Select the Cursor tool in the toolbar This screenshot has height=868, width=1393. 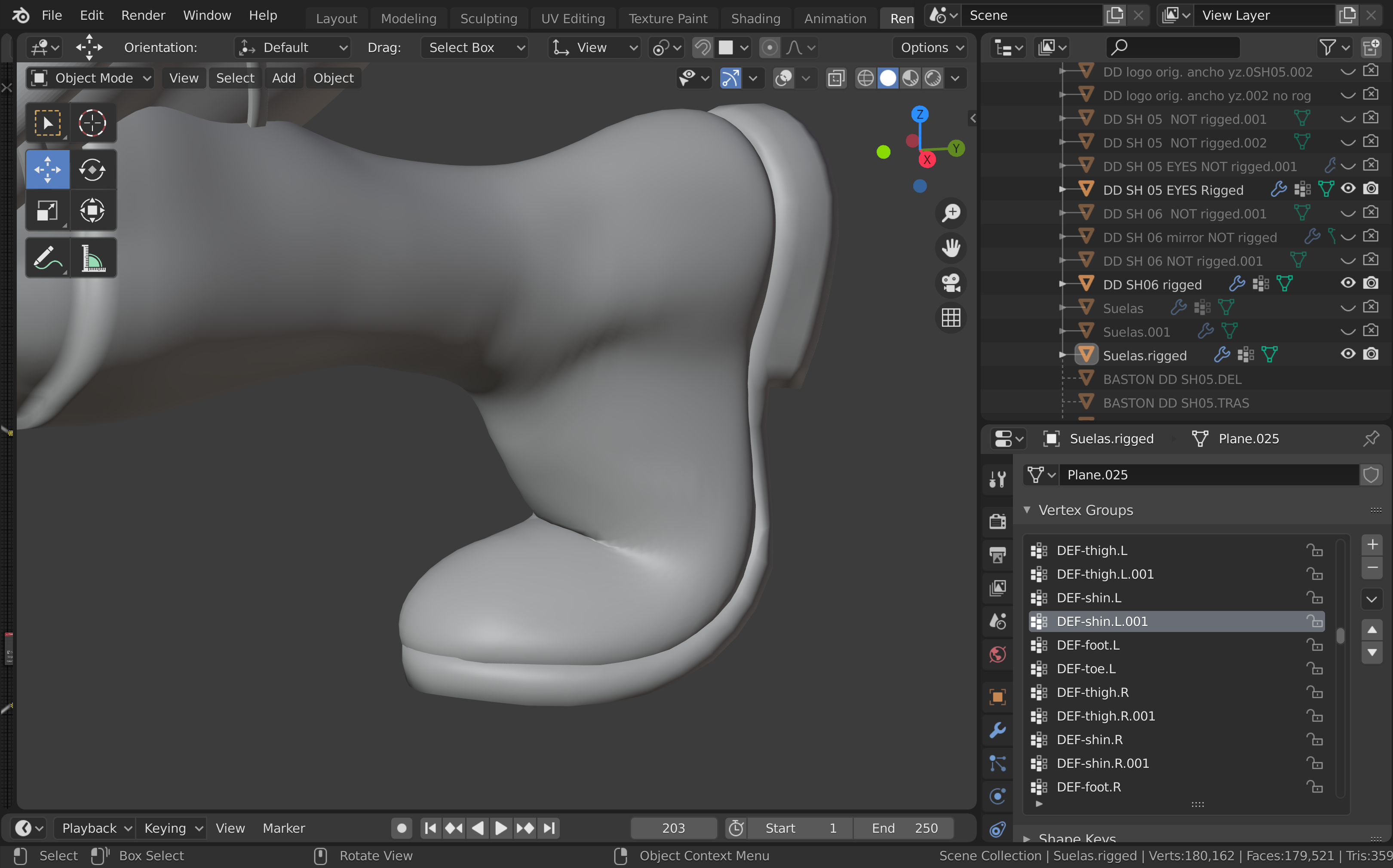tap(92, 123)
